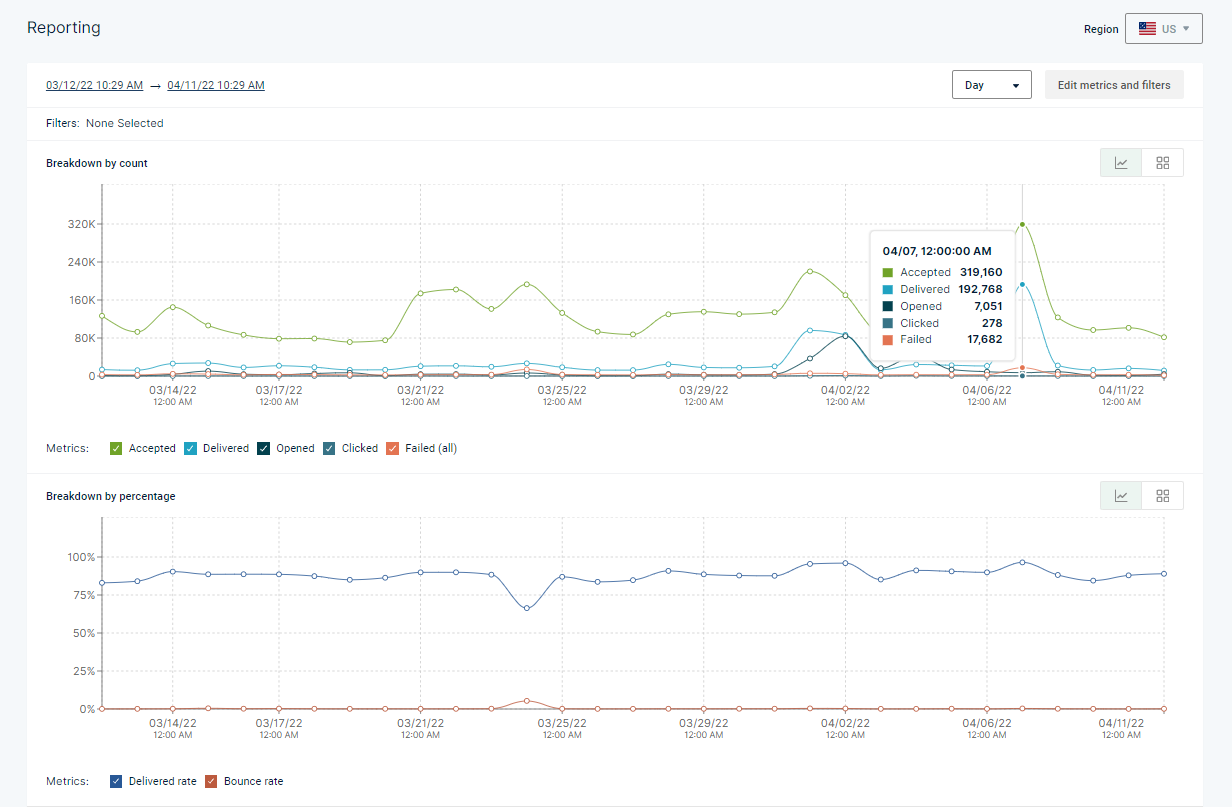Toggle the Clicked metric checkbox
This screenshot has height=807, width=1232.
[x=329, y=448]
